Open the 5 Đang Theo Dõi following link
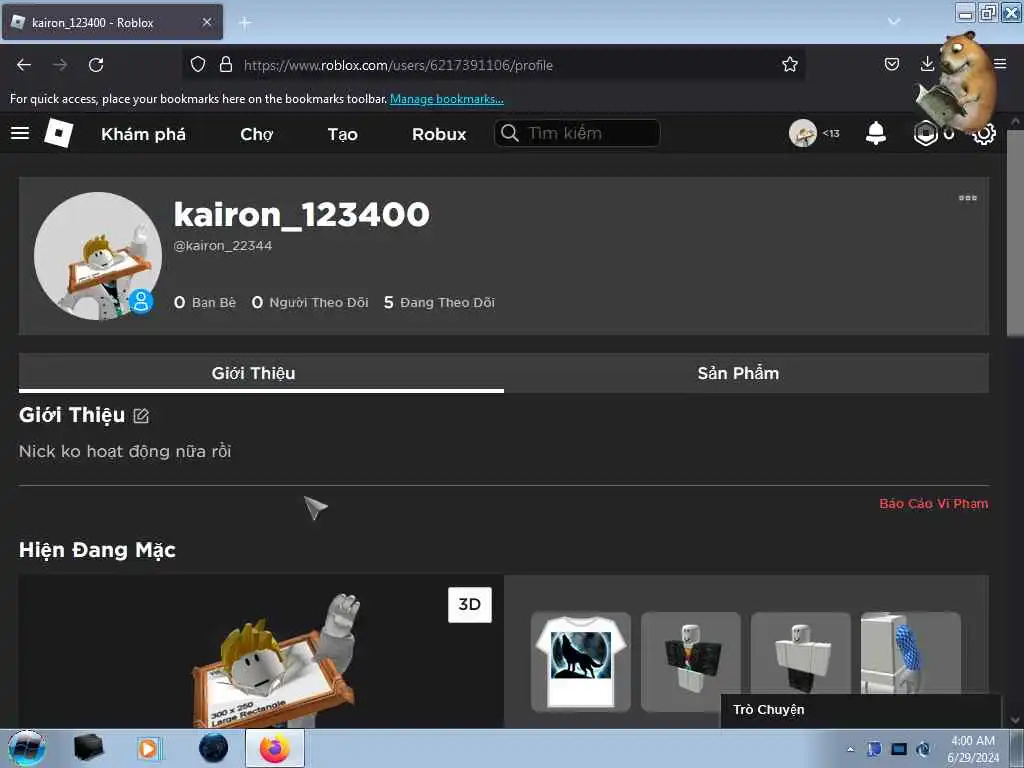Viewport: 1024px width, 768px height. click(439, 302)
